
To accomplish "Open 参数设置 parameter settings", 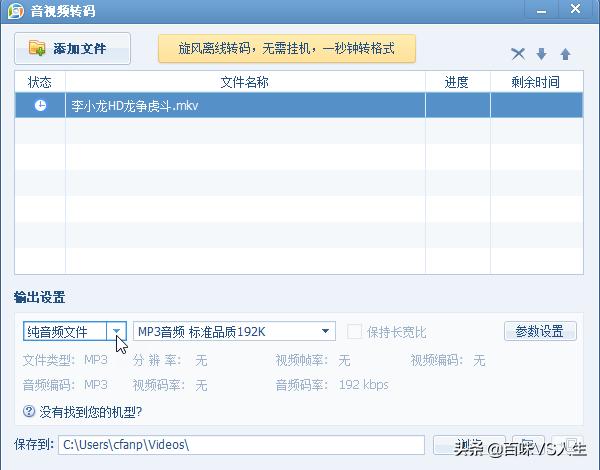I will pyautogui.click(x=540, y=331).
